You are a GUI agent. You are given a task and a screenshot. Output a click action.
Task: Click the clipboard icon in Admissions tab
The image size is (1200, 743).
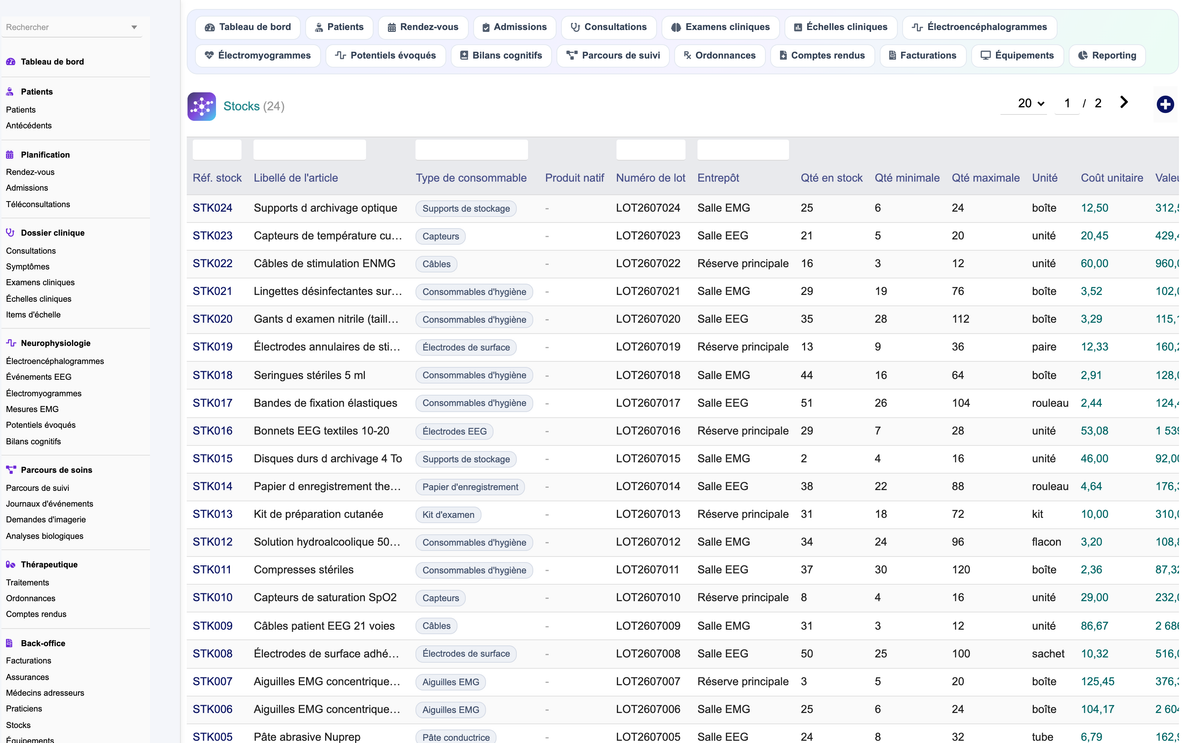coord(486,28)
